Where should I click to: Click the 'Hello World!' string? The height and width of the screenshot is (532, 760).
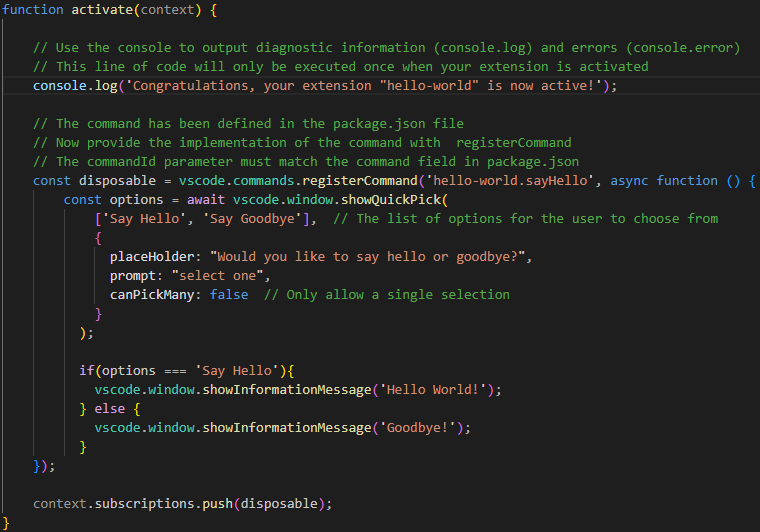point(433,390)
